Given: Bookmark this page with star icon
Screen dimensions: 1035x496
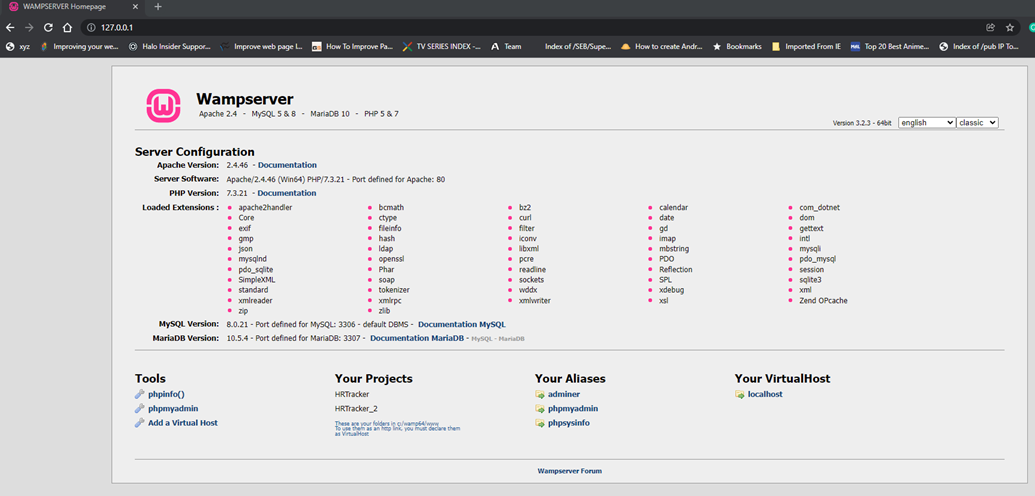Looking at the screenshot, I should point(1009,28).
